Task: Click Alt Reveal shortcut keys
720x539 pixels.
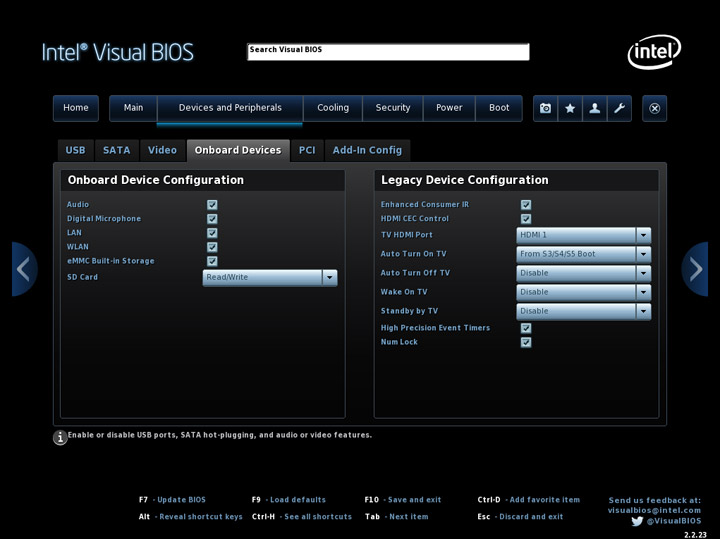Action: click(191, 517)
